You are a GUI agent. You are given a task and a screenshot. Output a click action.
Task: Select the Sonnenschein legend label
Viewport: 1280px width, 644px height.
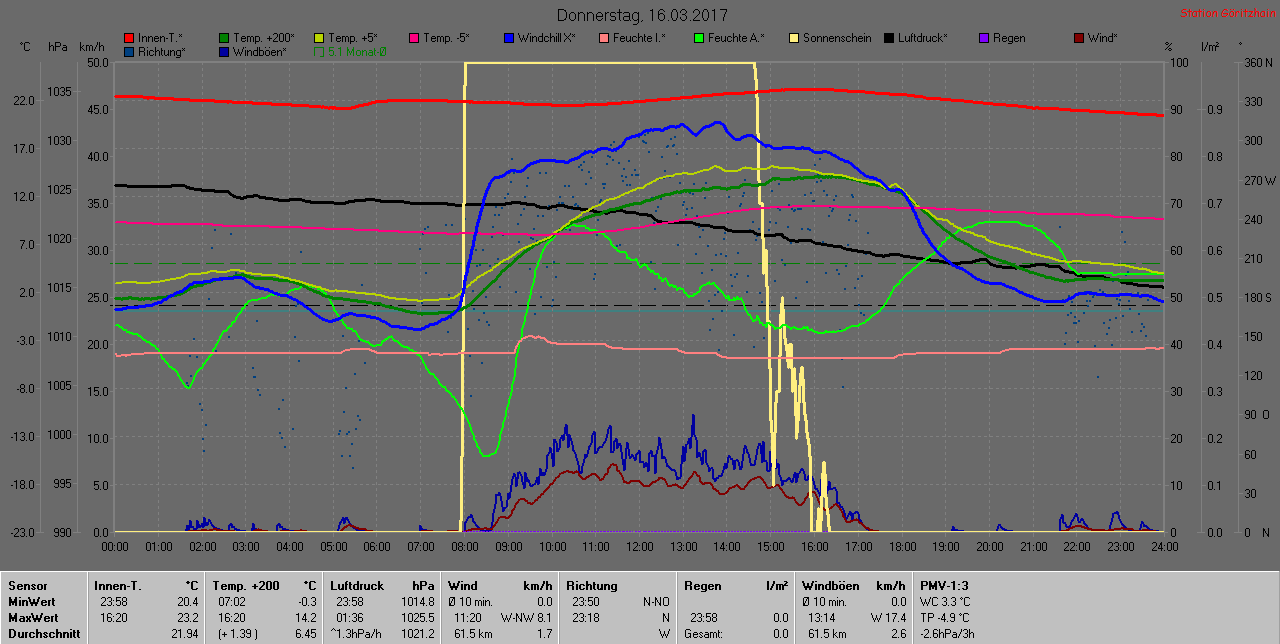(x=837, y=38)
